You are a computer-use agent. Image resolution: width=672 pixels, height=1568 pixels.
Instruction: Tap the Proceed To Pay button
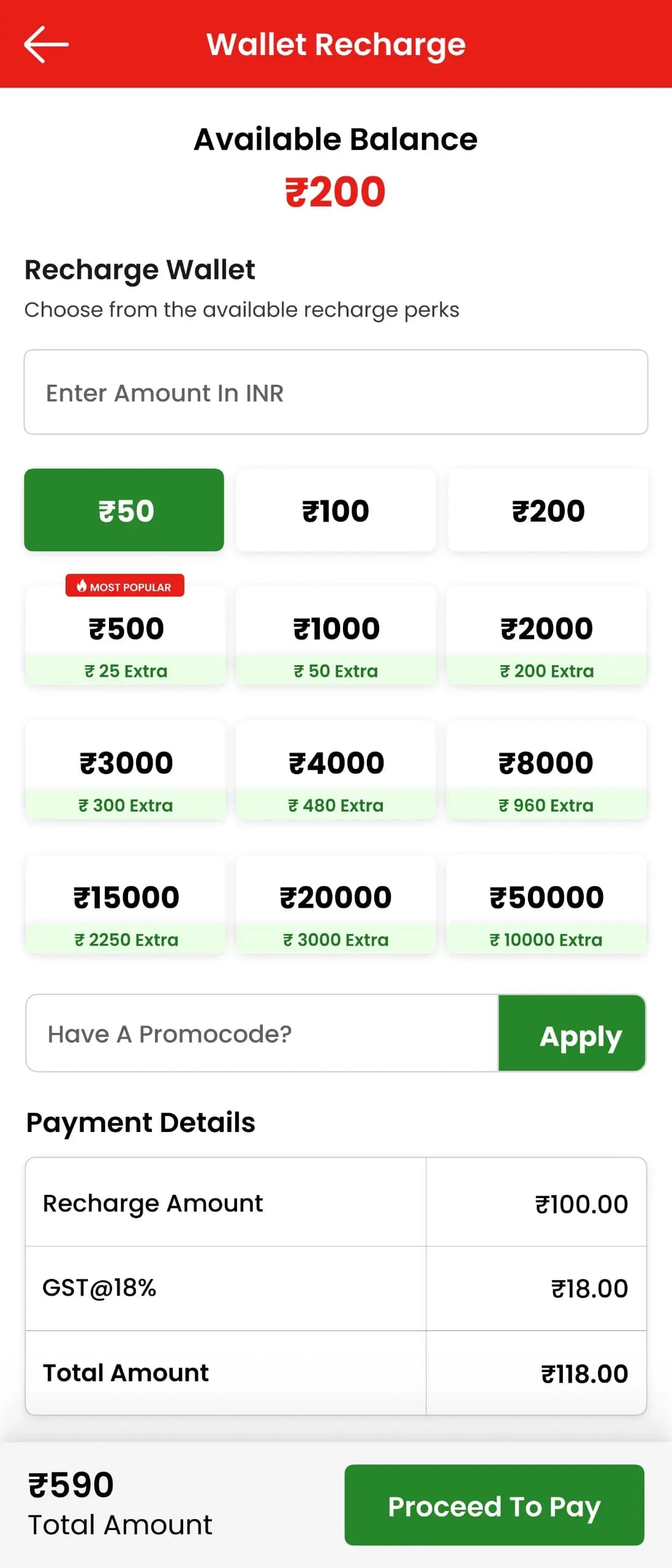(494, 1505)
